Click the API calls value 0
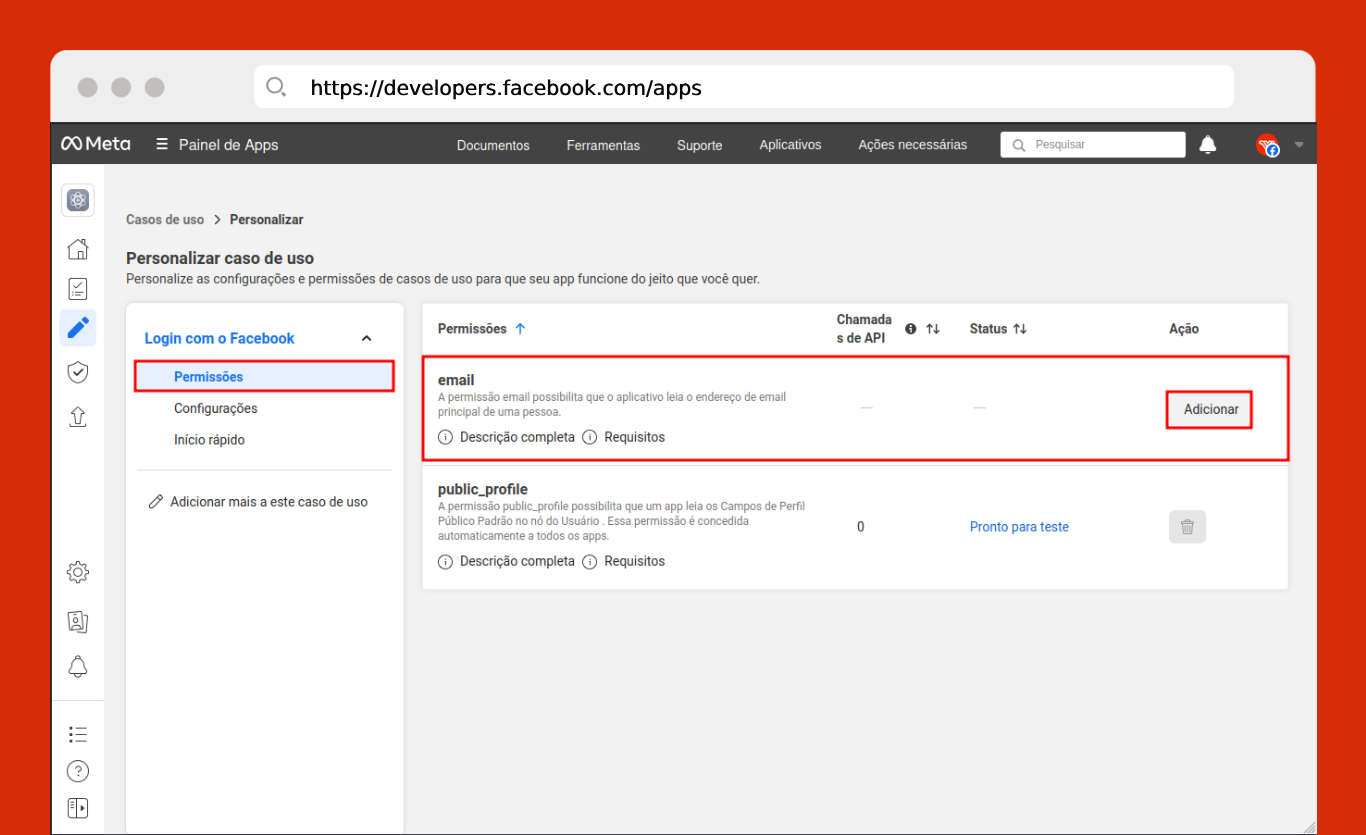Screen dimensions: 1366x835 [x=861, y=527]
